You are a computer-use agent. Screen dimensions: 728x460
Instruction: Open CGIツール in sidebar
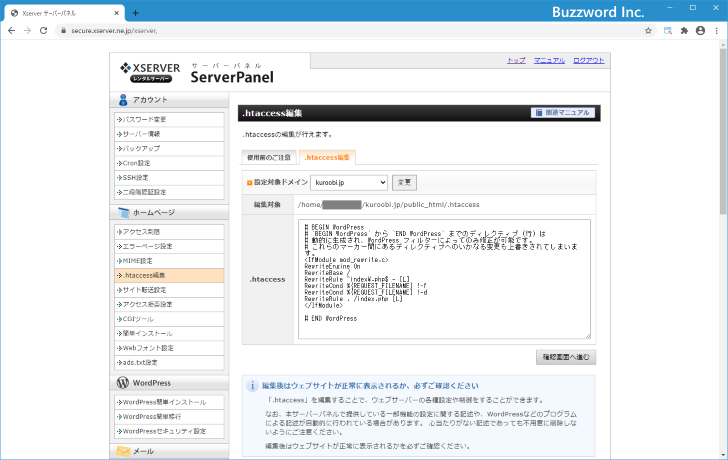click(x=169, y=319)
